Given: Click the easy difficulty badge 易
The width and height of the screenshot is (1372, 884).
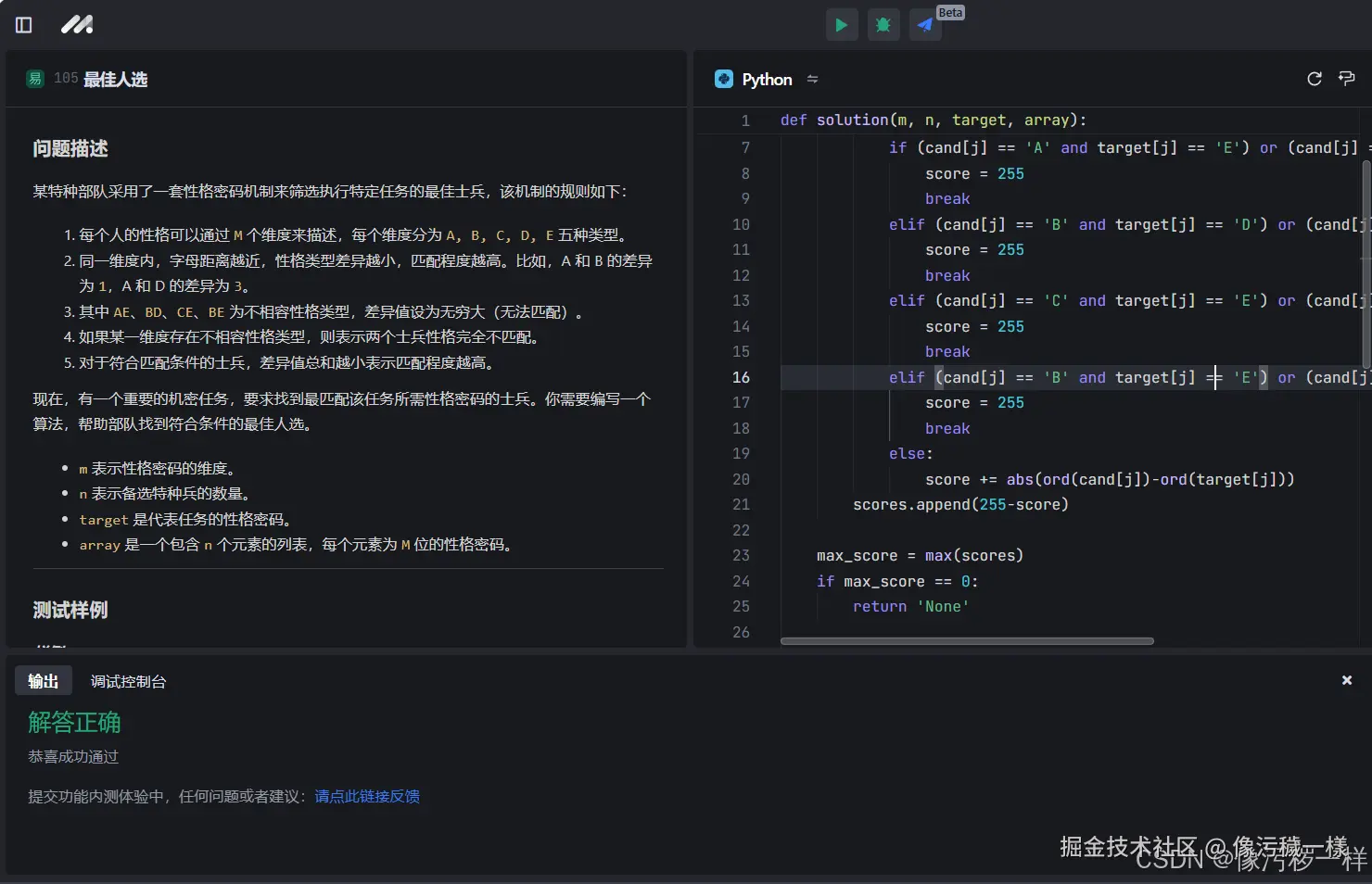Looking at the screenshot, I should [35, 79].
